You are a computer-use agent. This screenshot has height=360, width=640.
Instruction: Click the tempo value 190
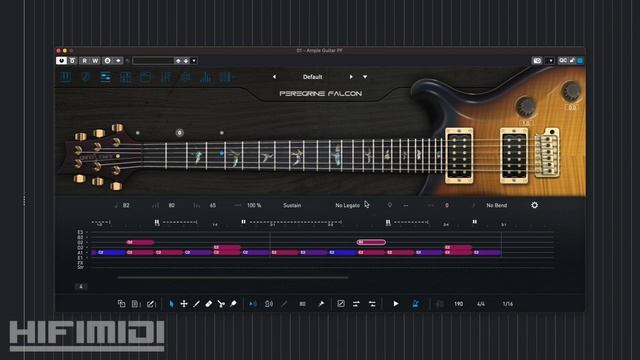point(458,304)
